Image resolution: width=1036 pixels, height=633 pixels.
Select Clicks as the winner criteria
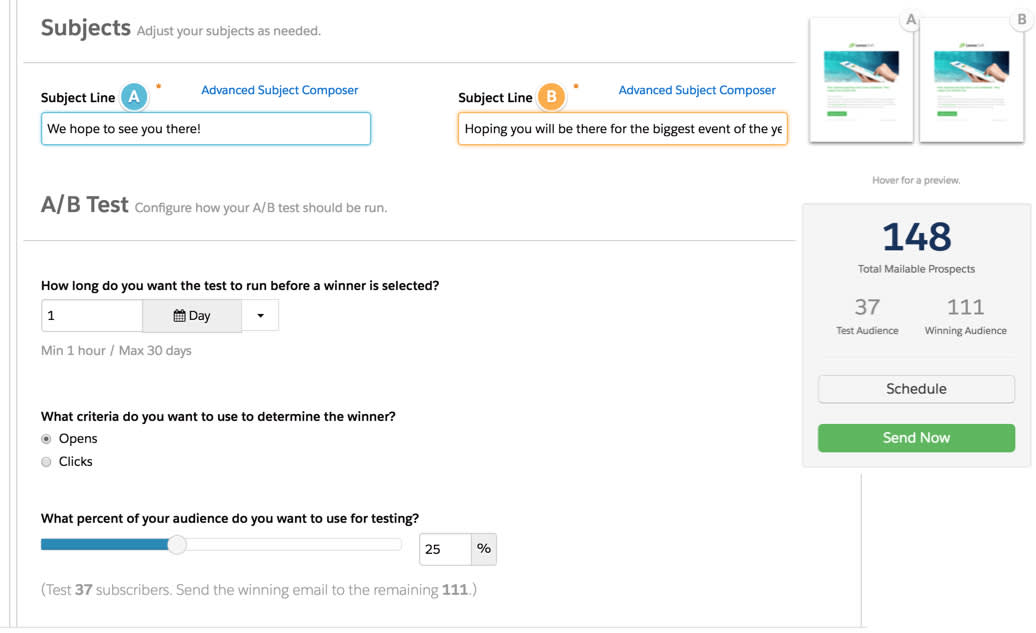point(45,461)
